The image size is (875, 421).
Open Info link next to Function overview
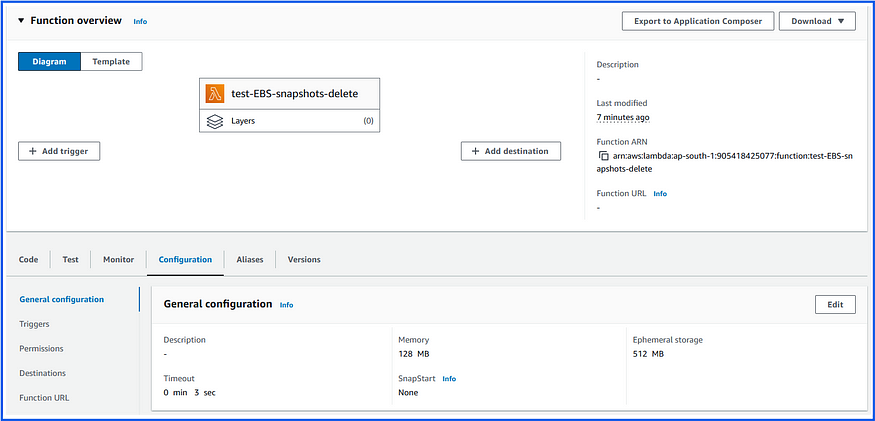pyautogui.click(x=140, y=22)
